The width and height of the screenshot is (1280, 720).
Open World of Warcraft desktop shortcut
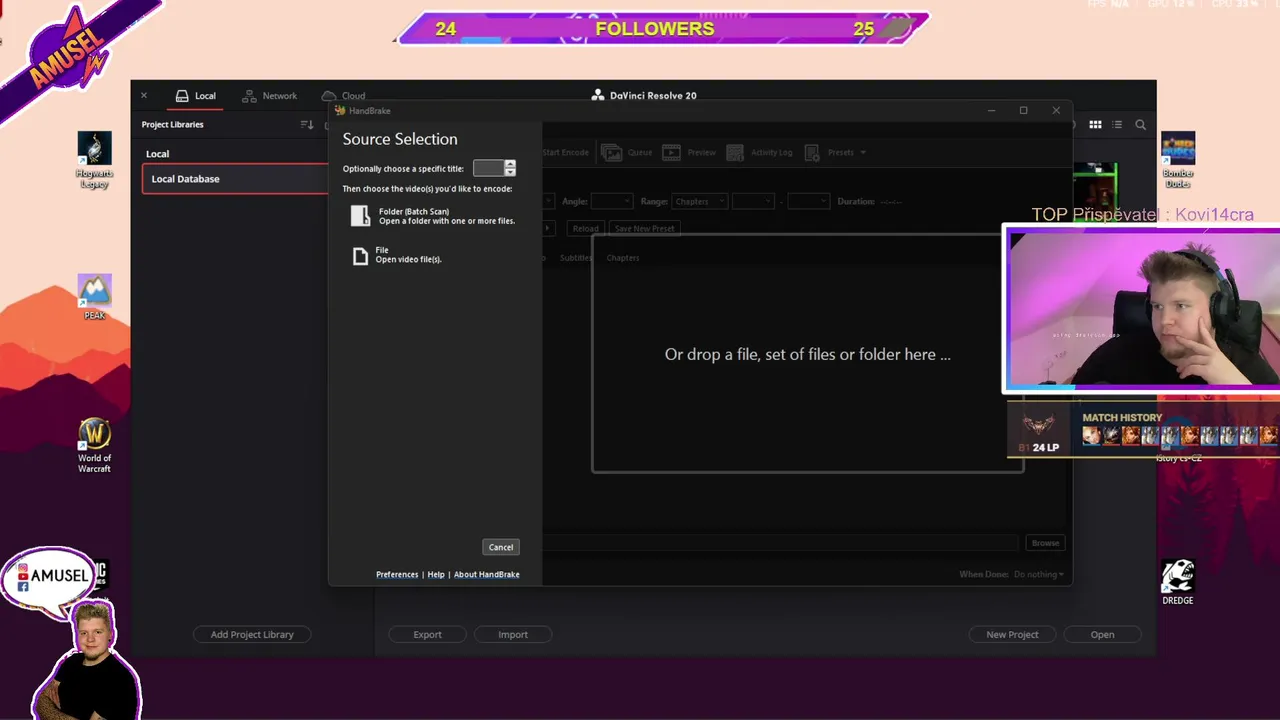[94, 446]
